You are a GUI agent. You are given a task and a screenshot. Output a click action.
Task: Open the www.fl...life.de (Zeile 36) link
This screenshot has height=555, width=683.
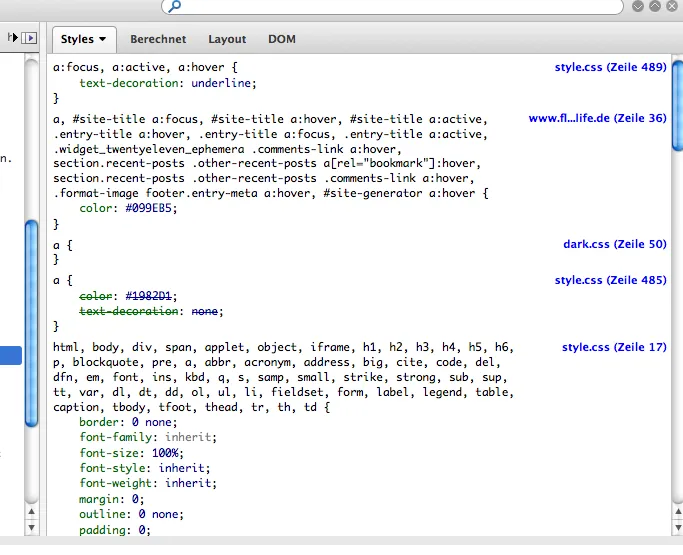(598, 118)
